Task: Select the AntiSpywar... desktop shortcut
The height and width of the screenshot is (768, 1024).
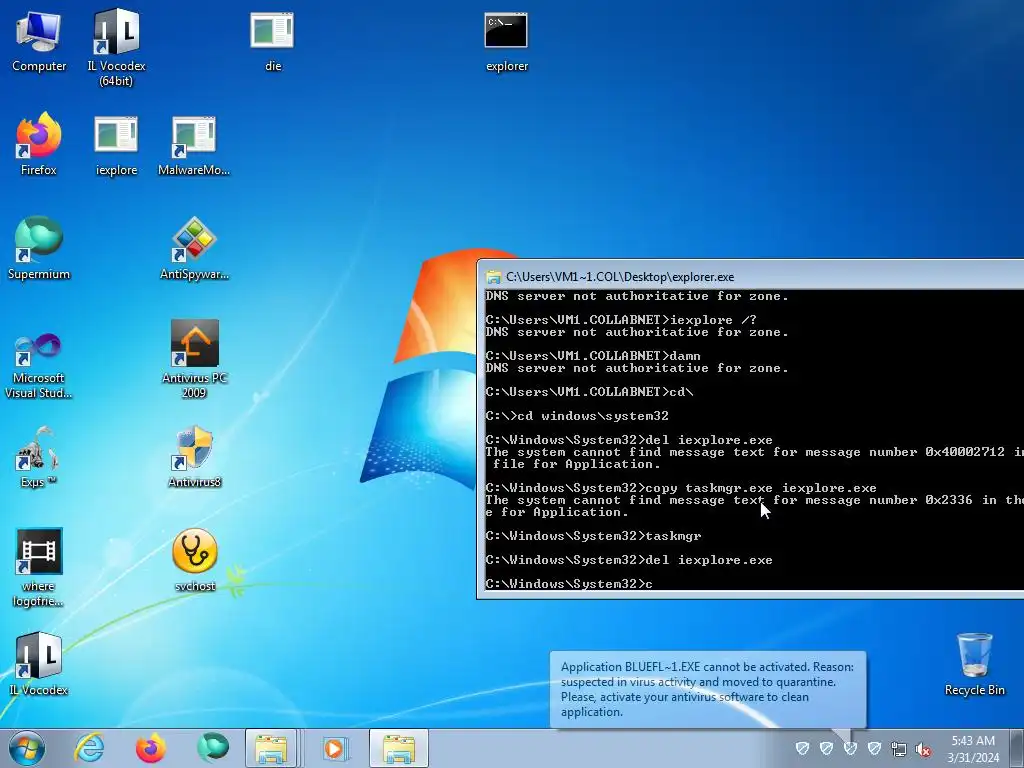Action: point(194,248)
